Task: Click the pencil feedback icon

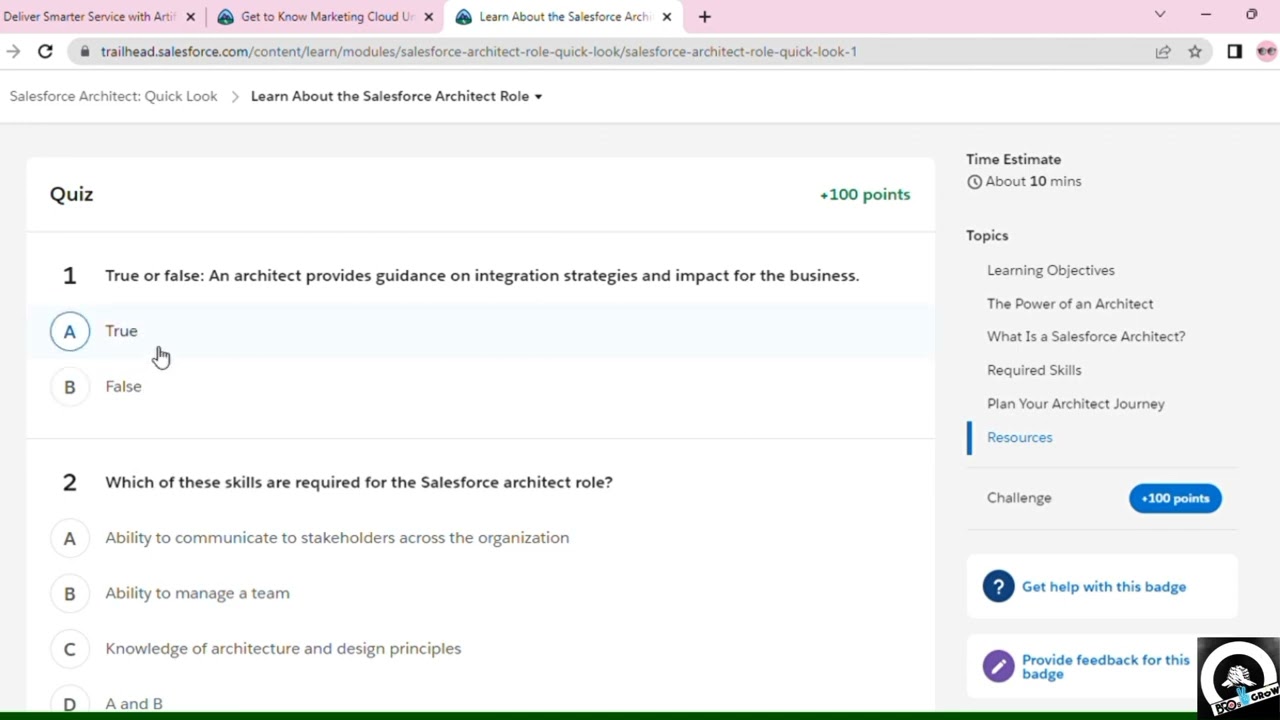Action: click(998, 666)
